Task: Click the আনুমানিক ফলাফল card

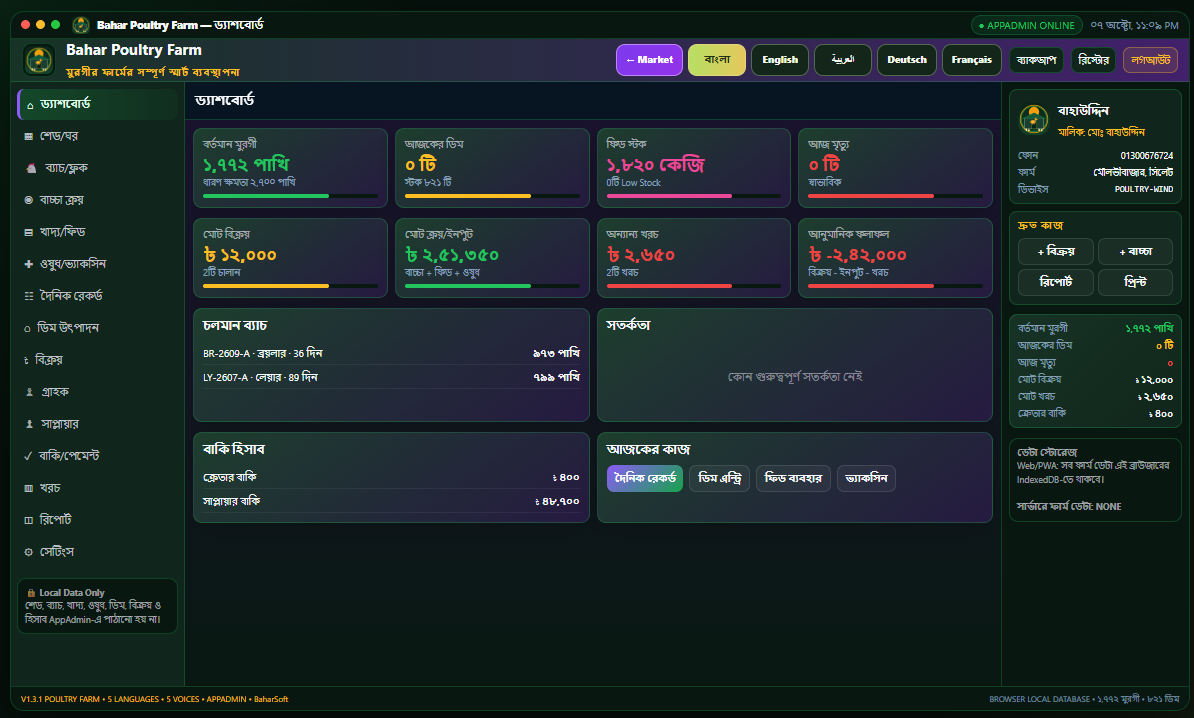Action: (896, 258)
